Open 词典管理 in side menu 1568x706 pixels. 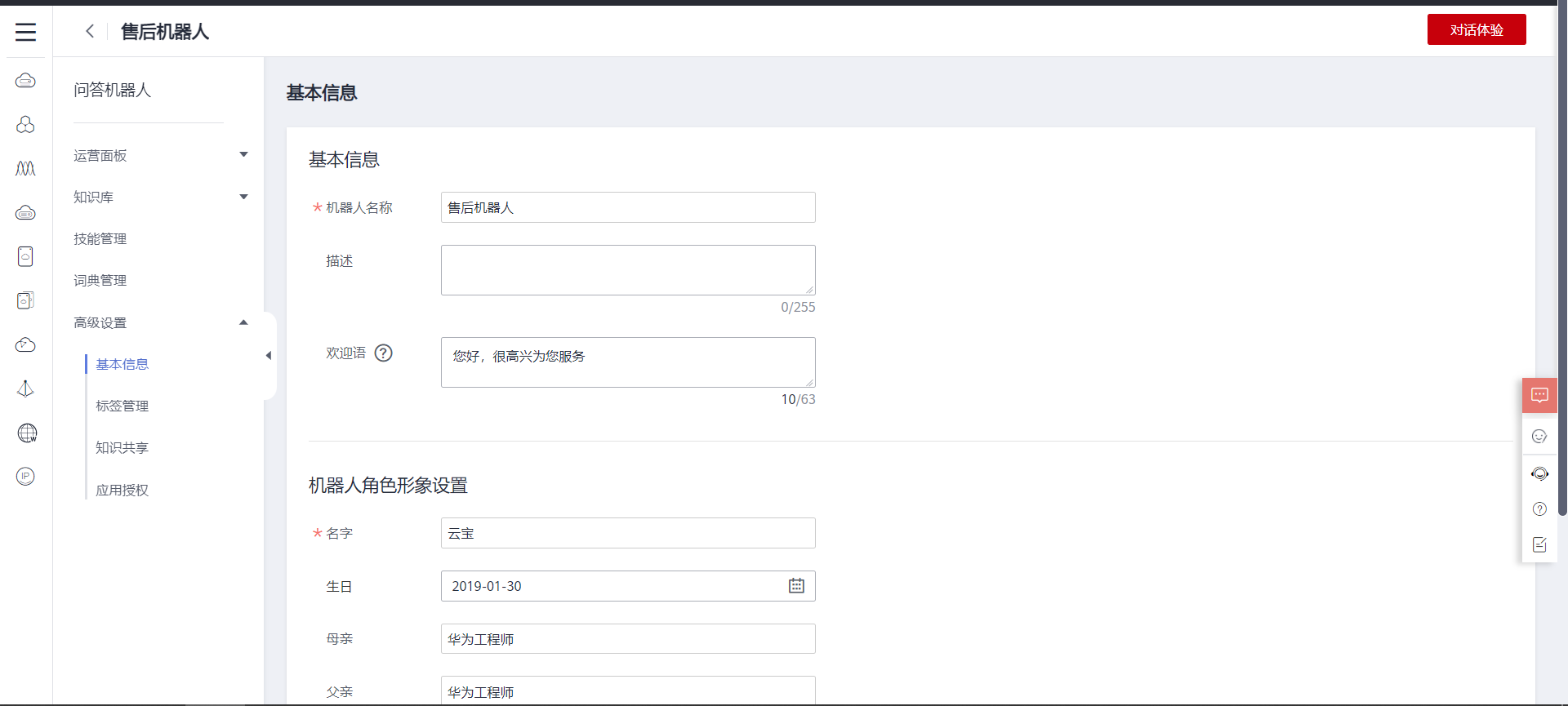(x=100, y=281)
